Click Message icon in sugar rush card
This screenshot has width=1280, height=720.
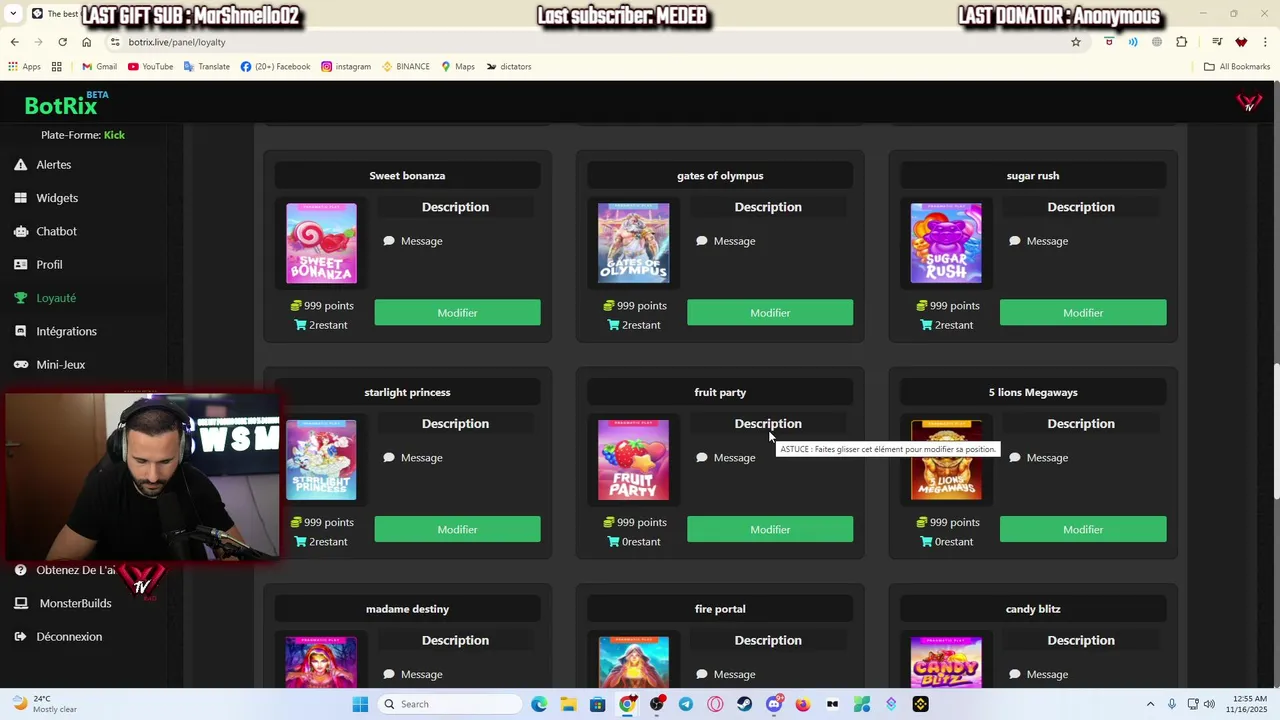1015,241
